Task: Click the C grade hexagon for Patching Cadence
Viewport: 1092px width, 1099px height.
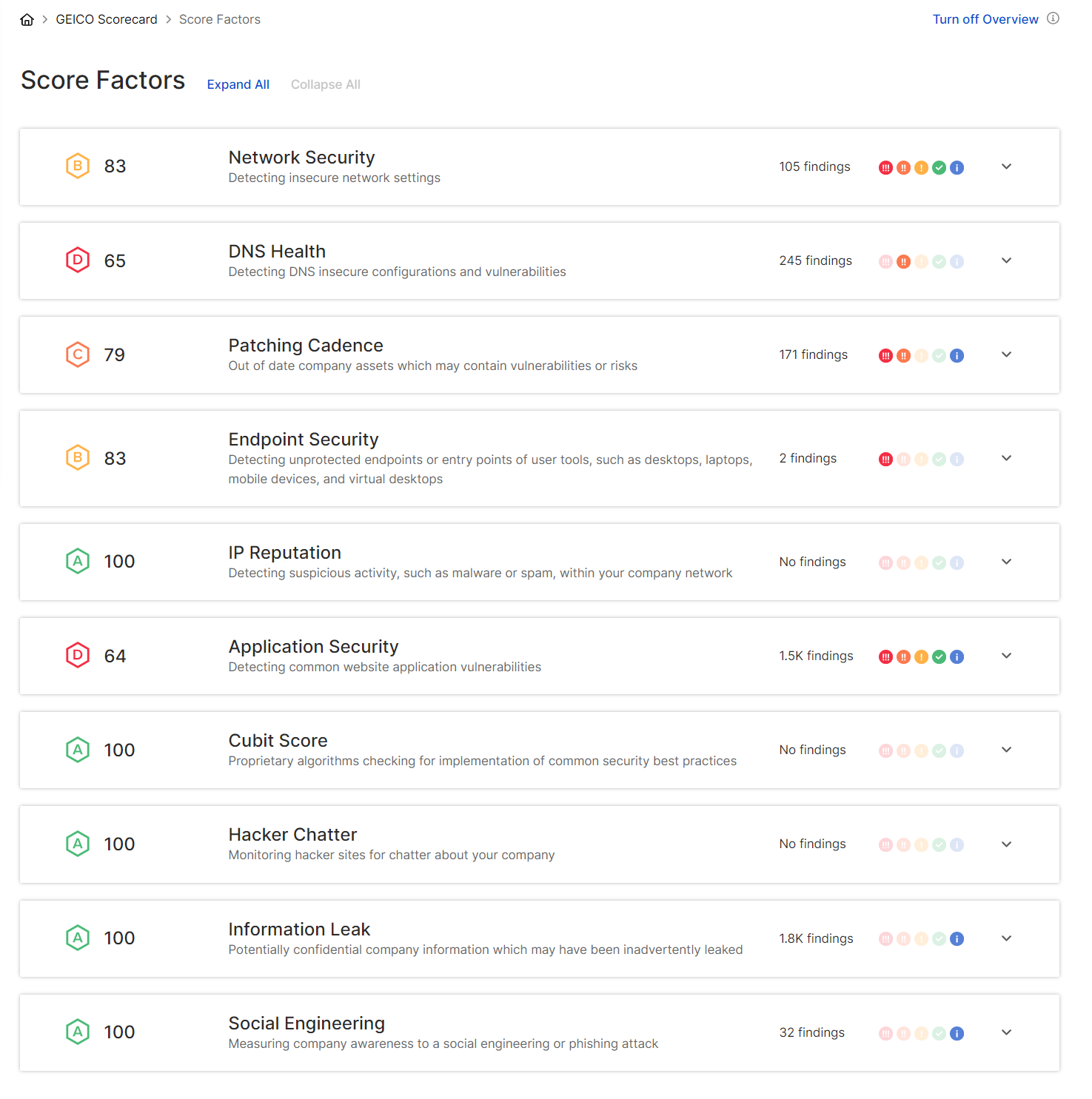Action: [78, 354]
